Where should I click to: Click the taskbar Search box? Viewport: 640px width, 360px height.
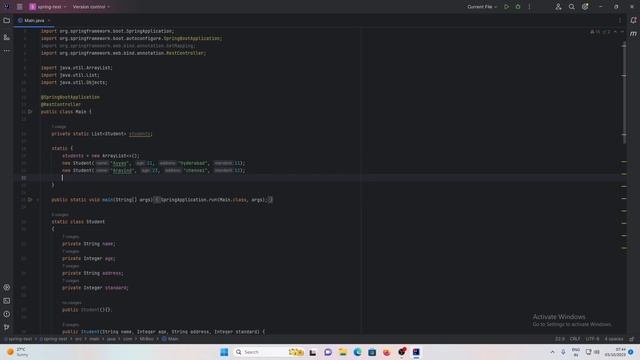click(269, 352)
